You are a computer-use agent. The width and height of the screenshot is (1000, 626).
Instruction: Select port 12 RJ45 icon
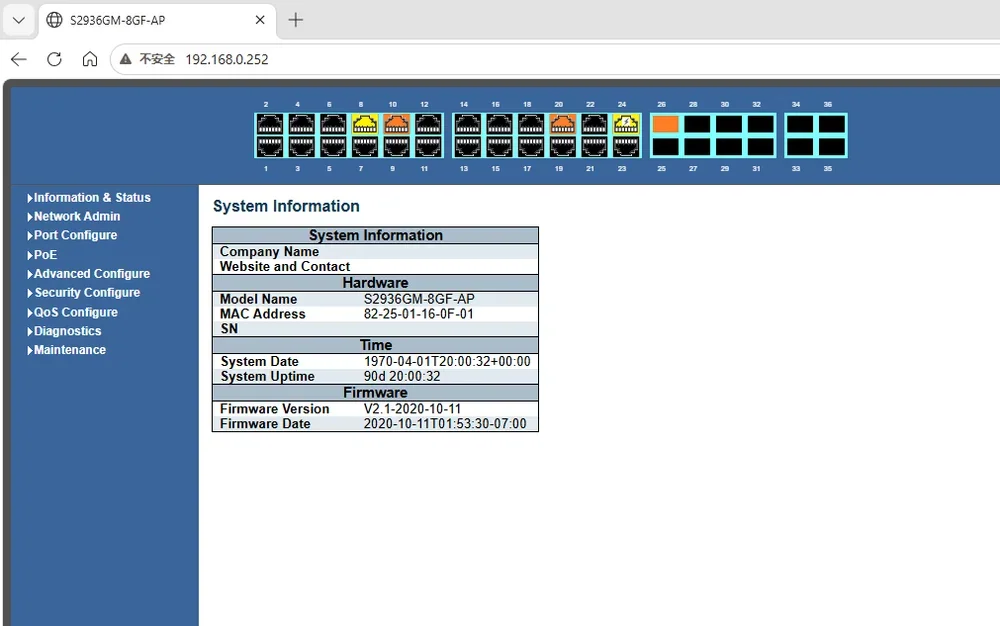[428, 124]
